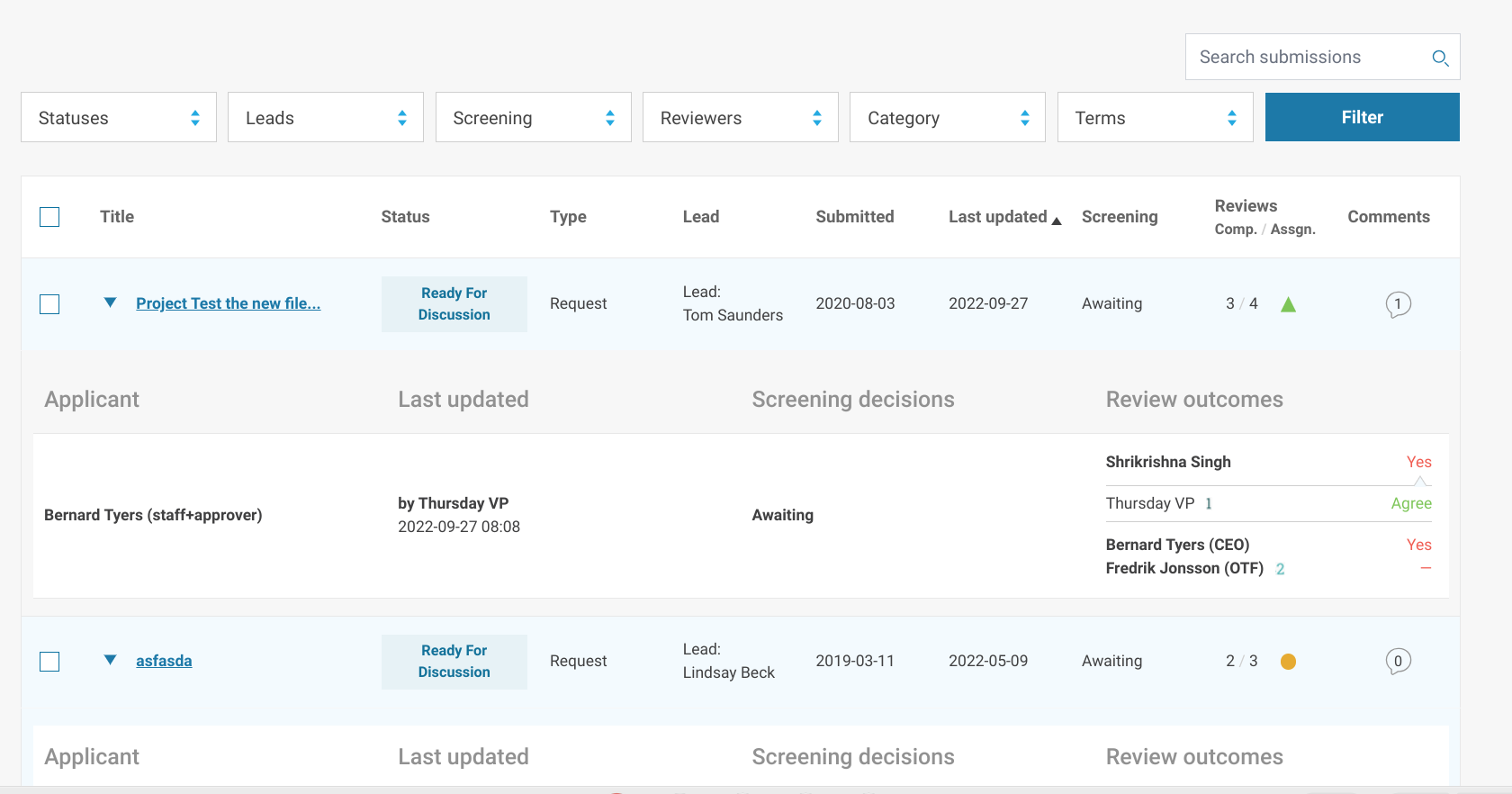Click the Last updated sort arrow
Viewport: 1512px width, 794px height.
pyautogui.click(x=1057, y=221)
